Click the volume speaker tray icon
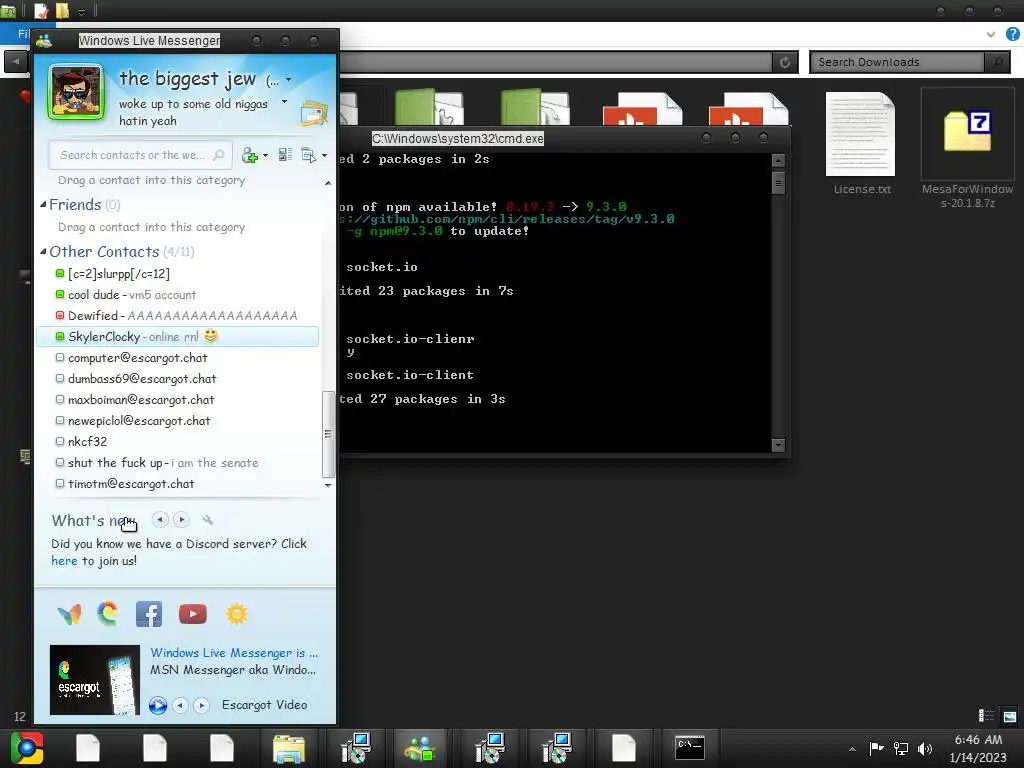Viewport: 1024px width, 768px height. [x=925, y=748]
